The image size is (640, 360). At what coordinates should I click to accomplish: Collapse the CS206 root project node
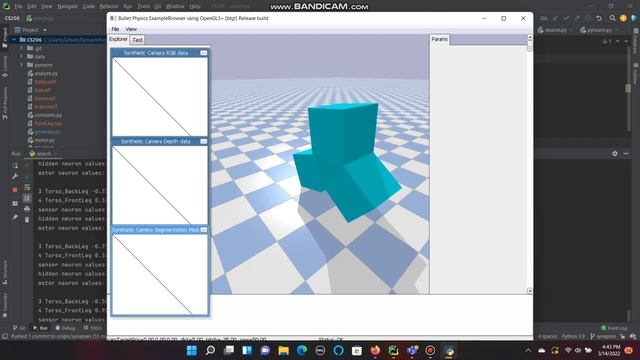click(14, 40)
